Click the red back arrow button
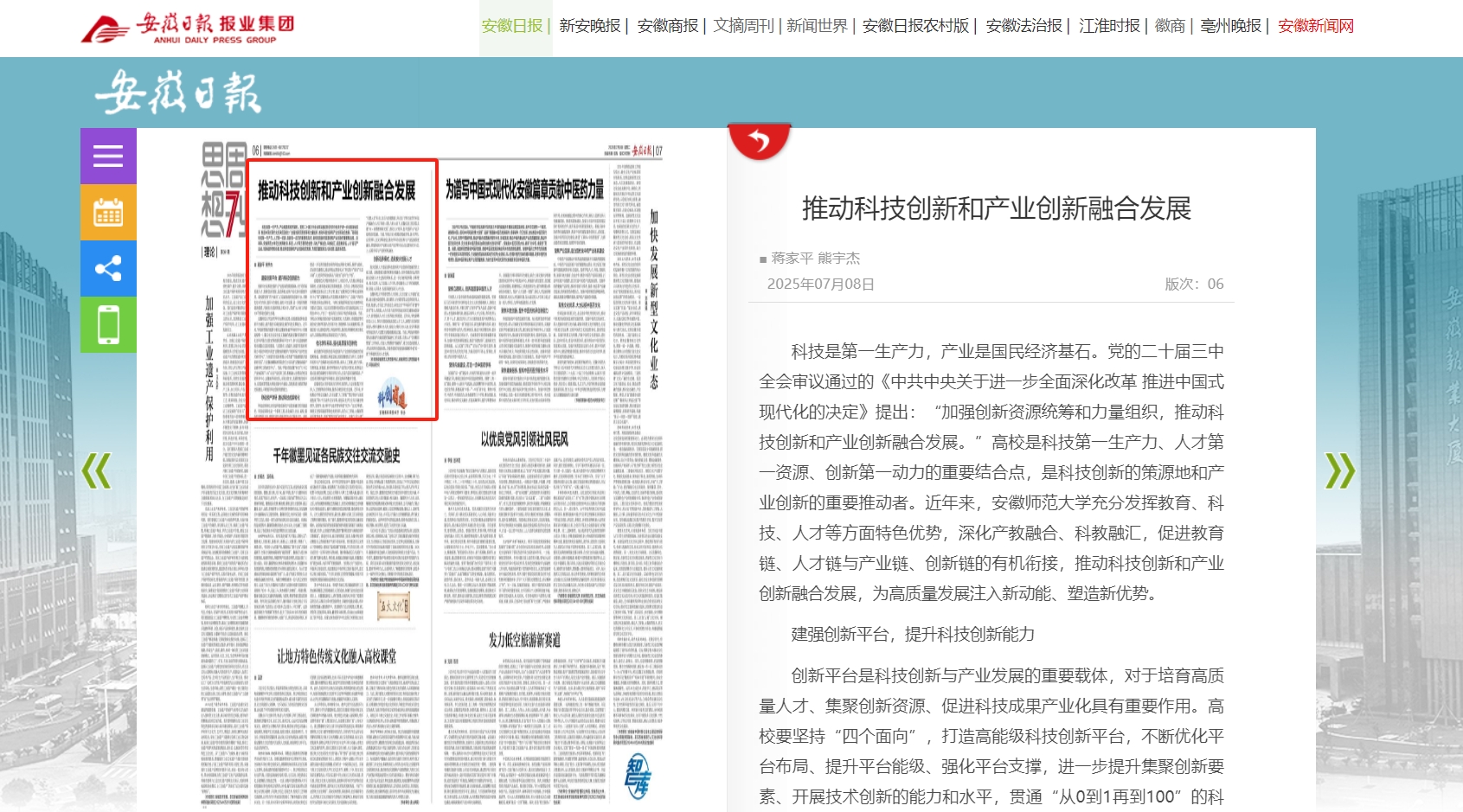This screenshot has width=1463, height=812. pos(759,141)
